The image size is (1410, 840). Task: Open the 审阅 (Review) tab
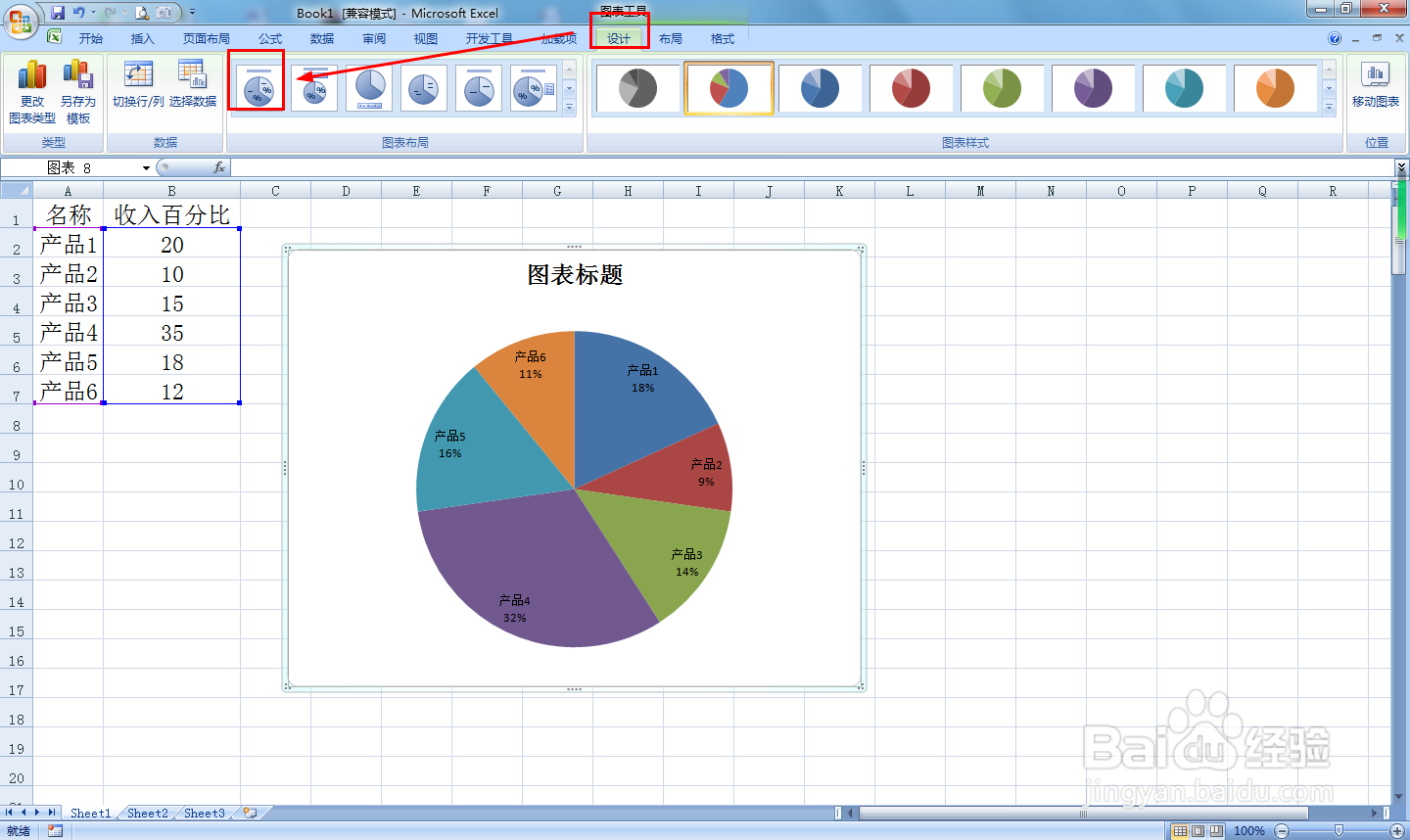click(x=374, y=38)
